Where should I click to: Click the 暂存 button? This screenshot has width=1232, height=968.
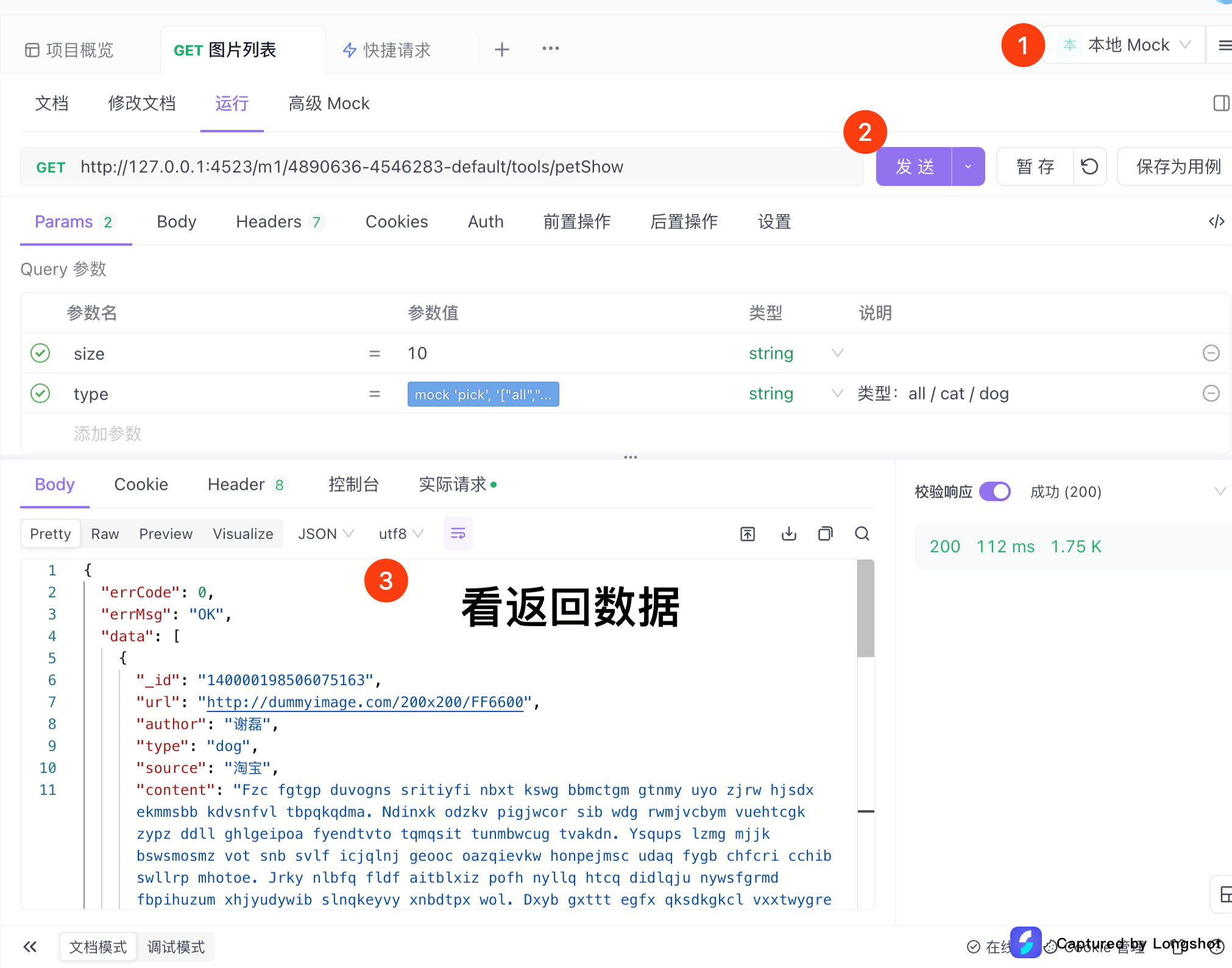(x=1035, y=166)
